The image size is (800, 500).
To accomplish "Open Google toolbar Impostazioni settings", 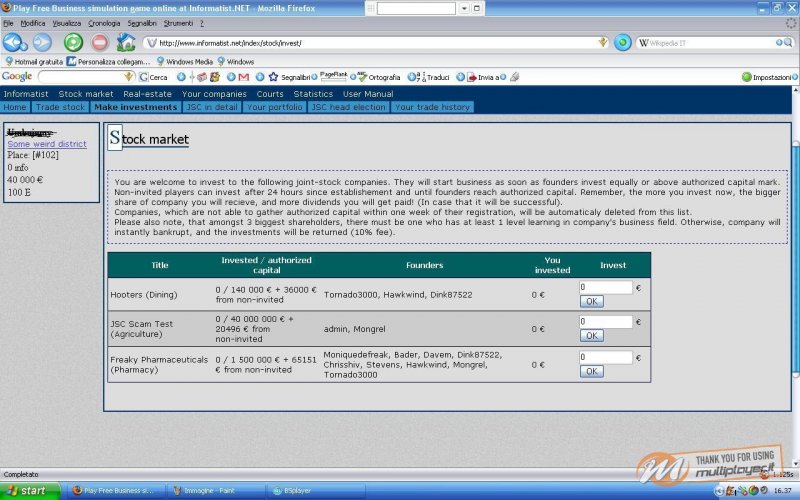I will point(766,77).
